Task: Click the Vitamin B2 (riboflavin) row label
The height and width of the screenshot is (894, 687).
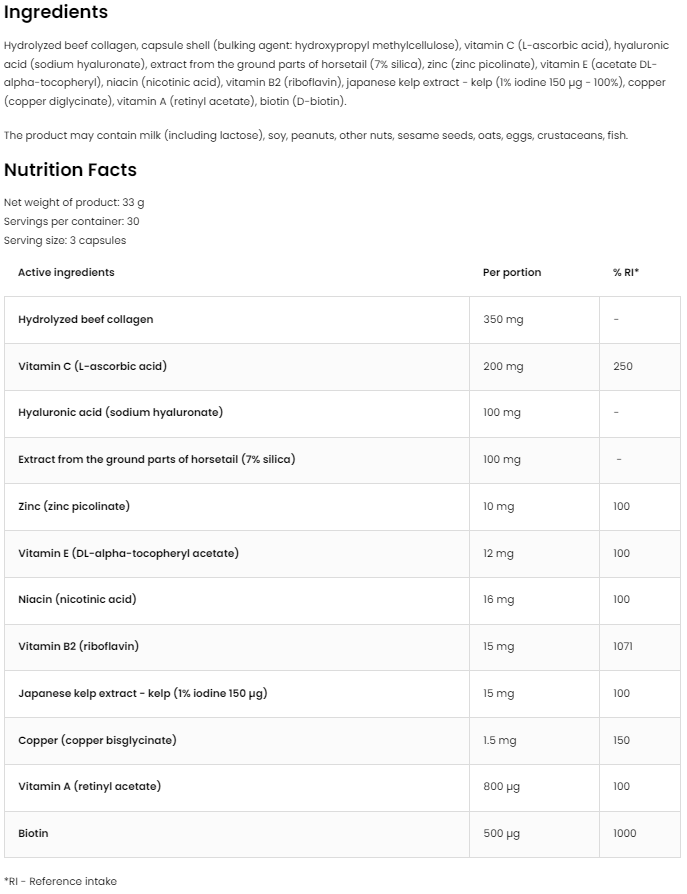Action: (x=78, y=646)
